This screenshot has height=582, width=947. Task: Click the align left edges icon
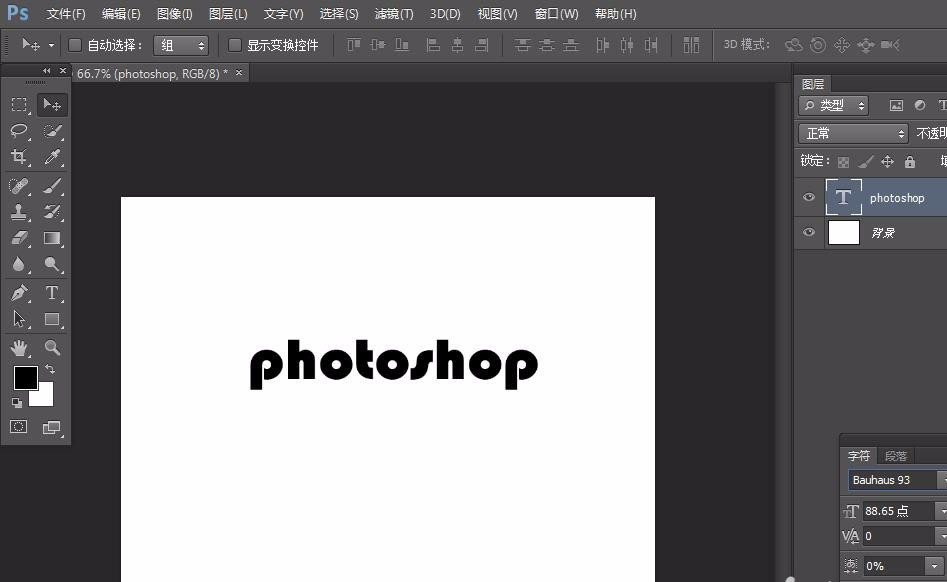coord(433,45)
